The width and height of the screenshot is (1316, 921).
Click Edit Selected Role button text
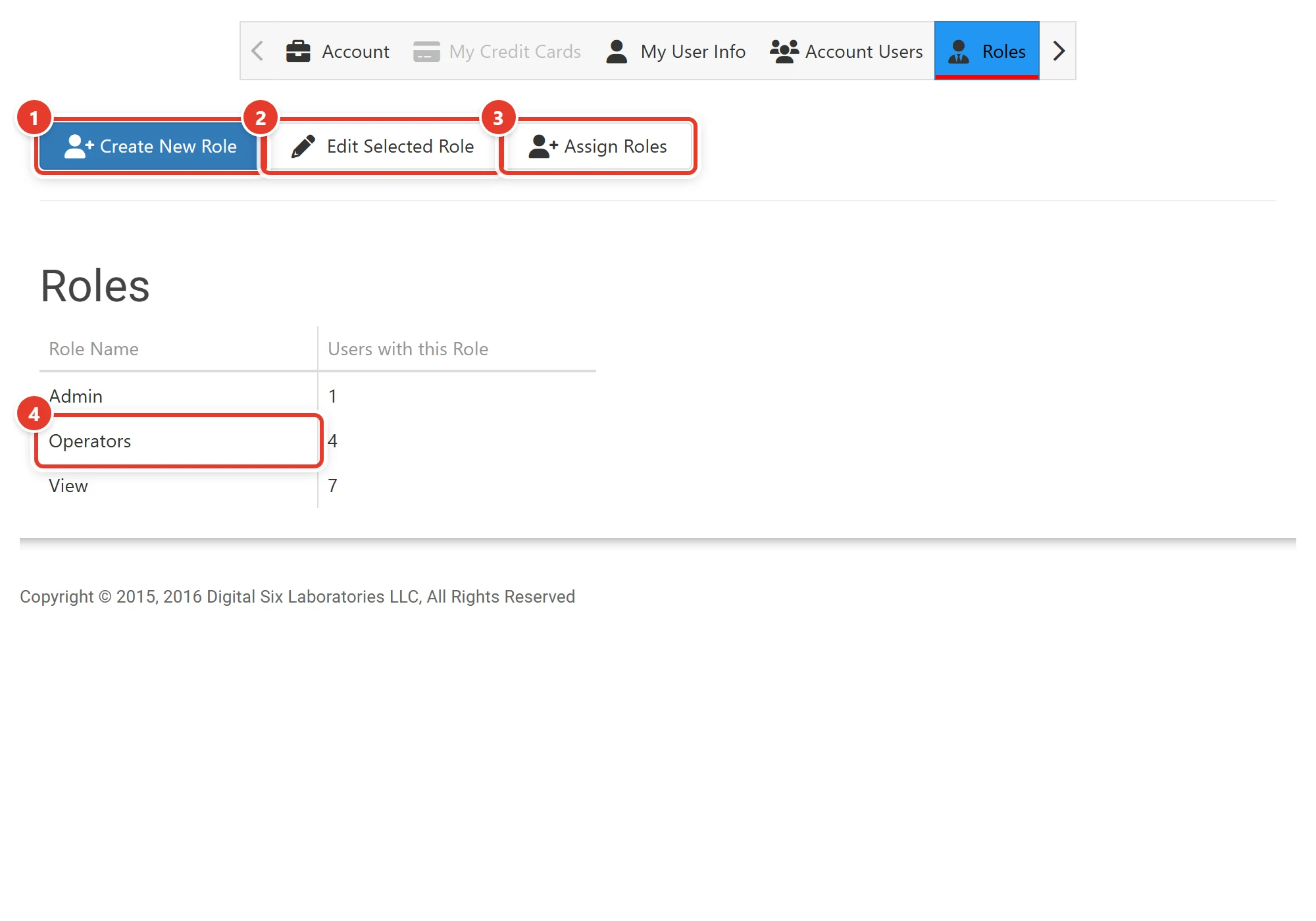(400, 146)
